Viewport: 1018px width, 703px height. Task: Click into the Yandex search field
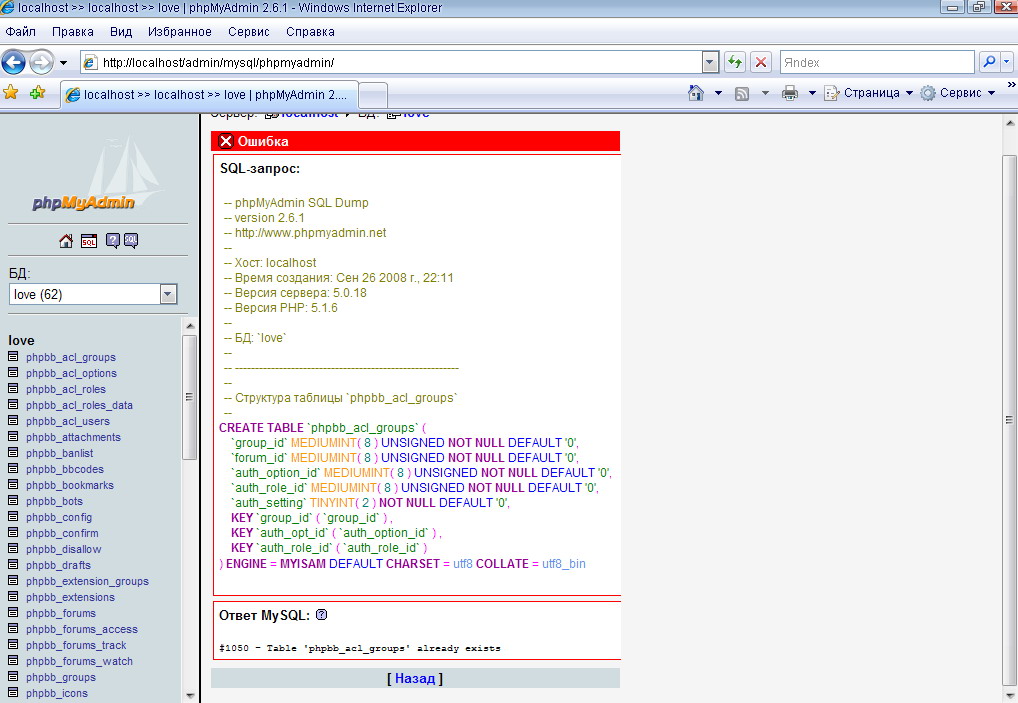pos(875,62)
